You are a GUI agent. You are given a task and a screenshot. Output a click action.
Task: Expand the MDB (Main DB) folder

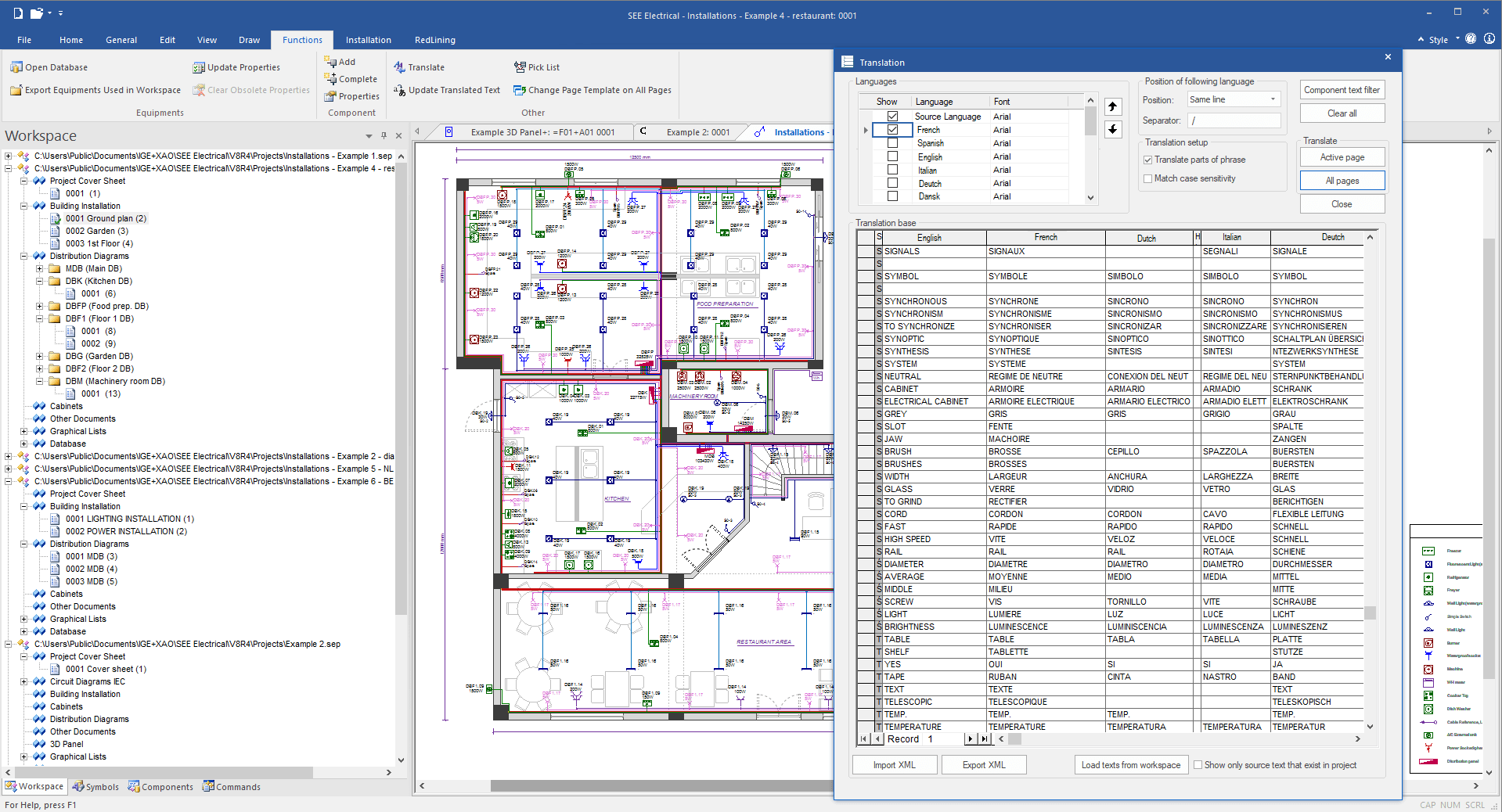(x=39, y=268)
